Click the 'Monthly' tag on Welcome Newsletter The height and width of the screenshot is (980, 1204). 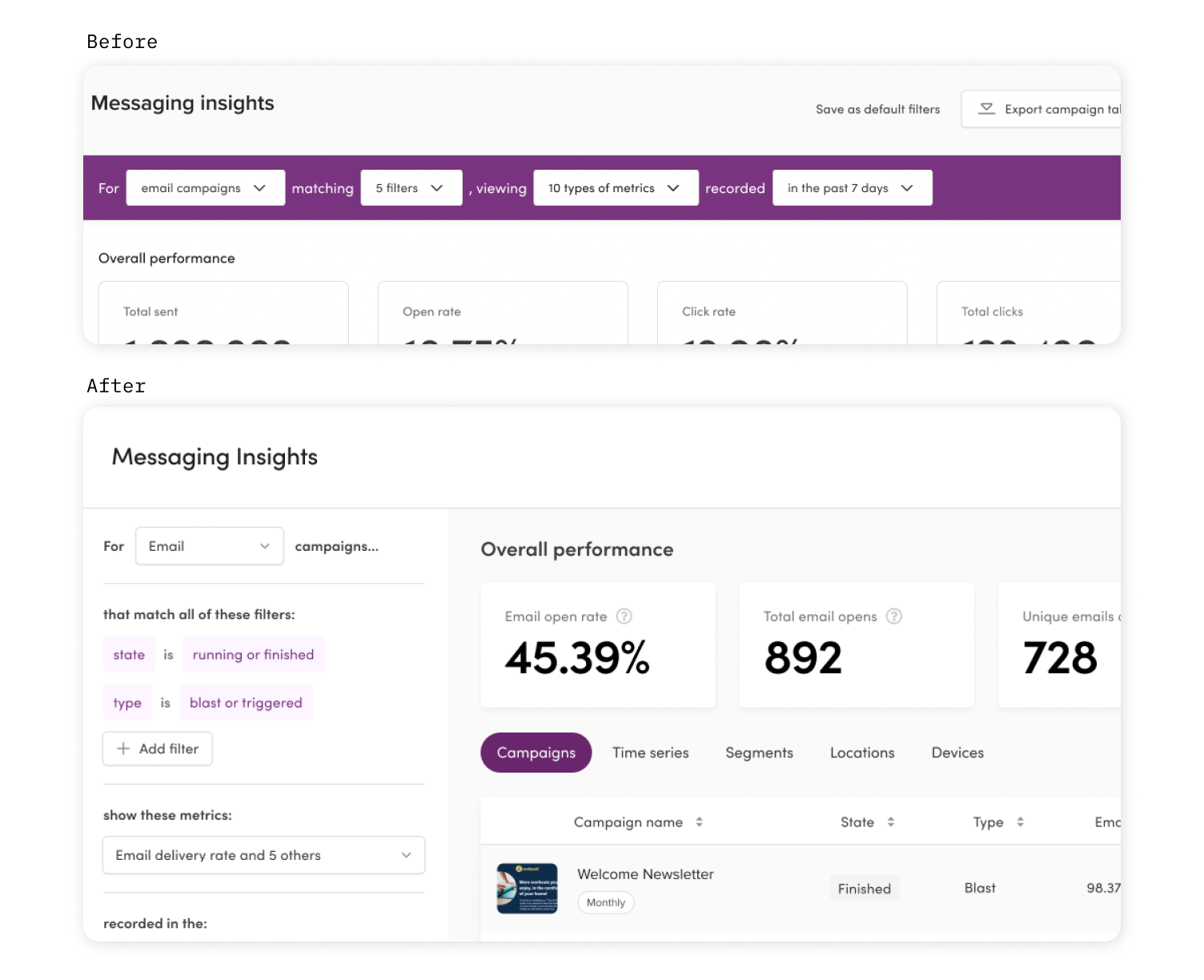point(606,902)
